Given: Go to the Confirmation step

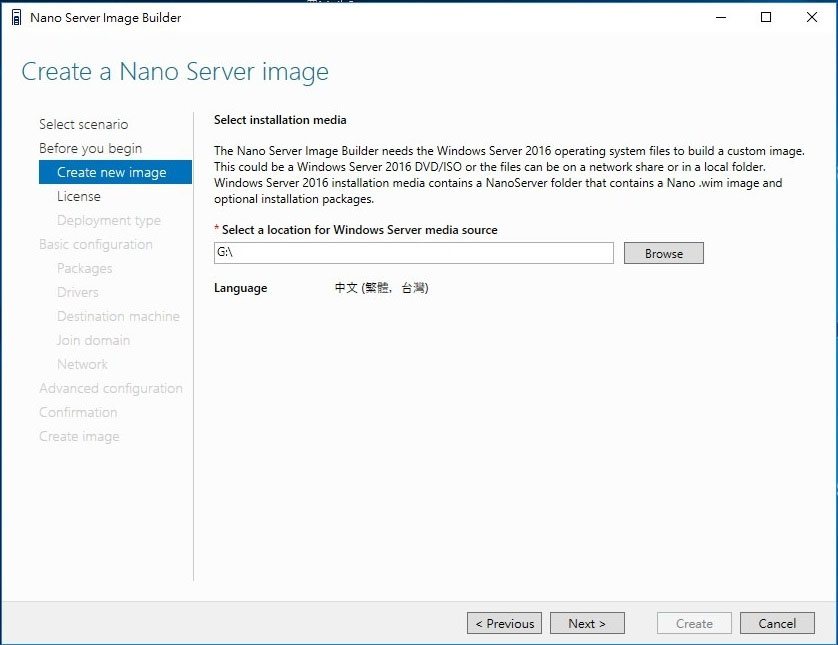Looking at the screenshot, I should 78,413.
